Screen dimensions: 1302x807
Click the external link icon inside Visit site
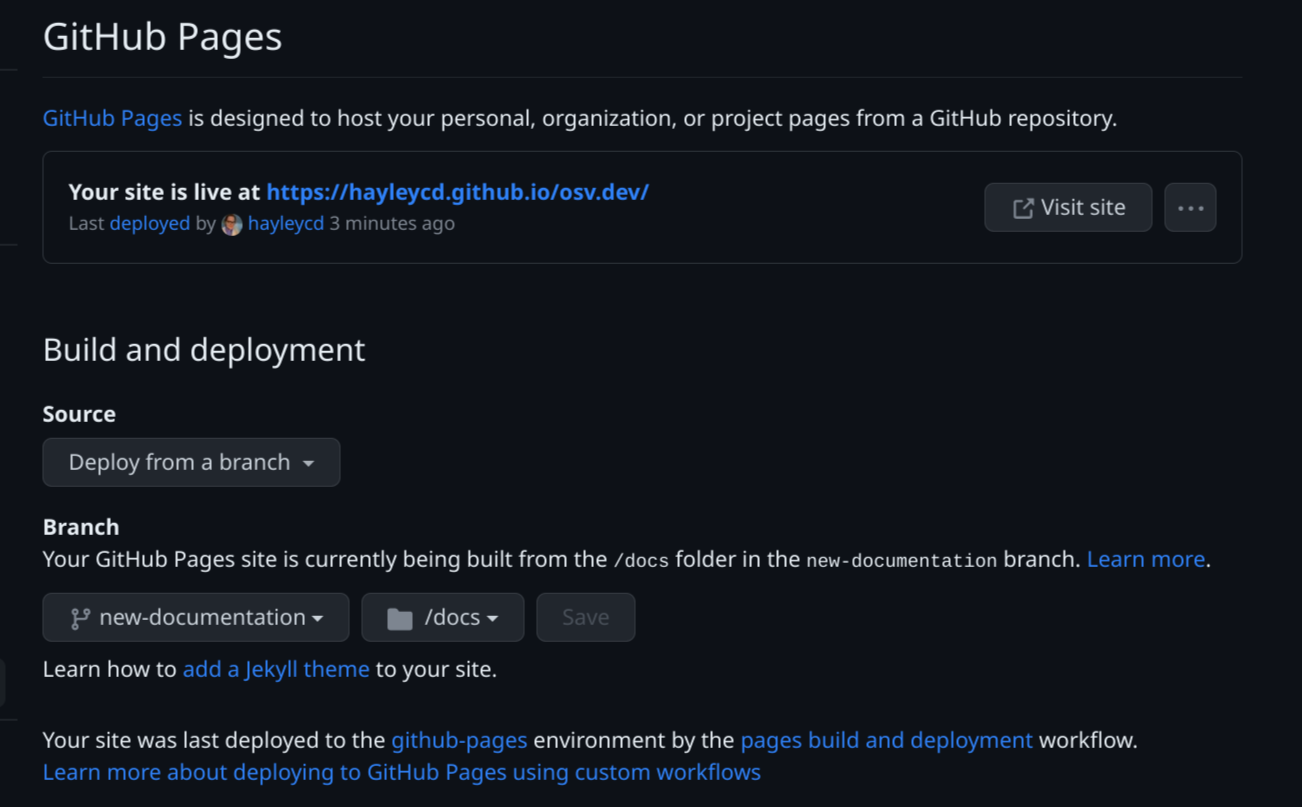click(x=1021, y=207)
